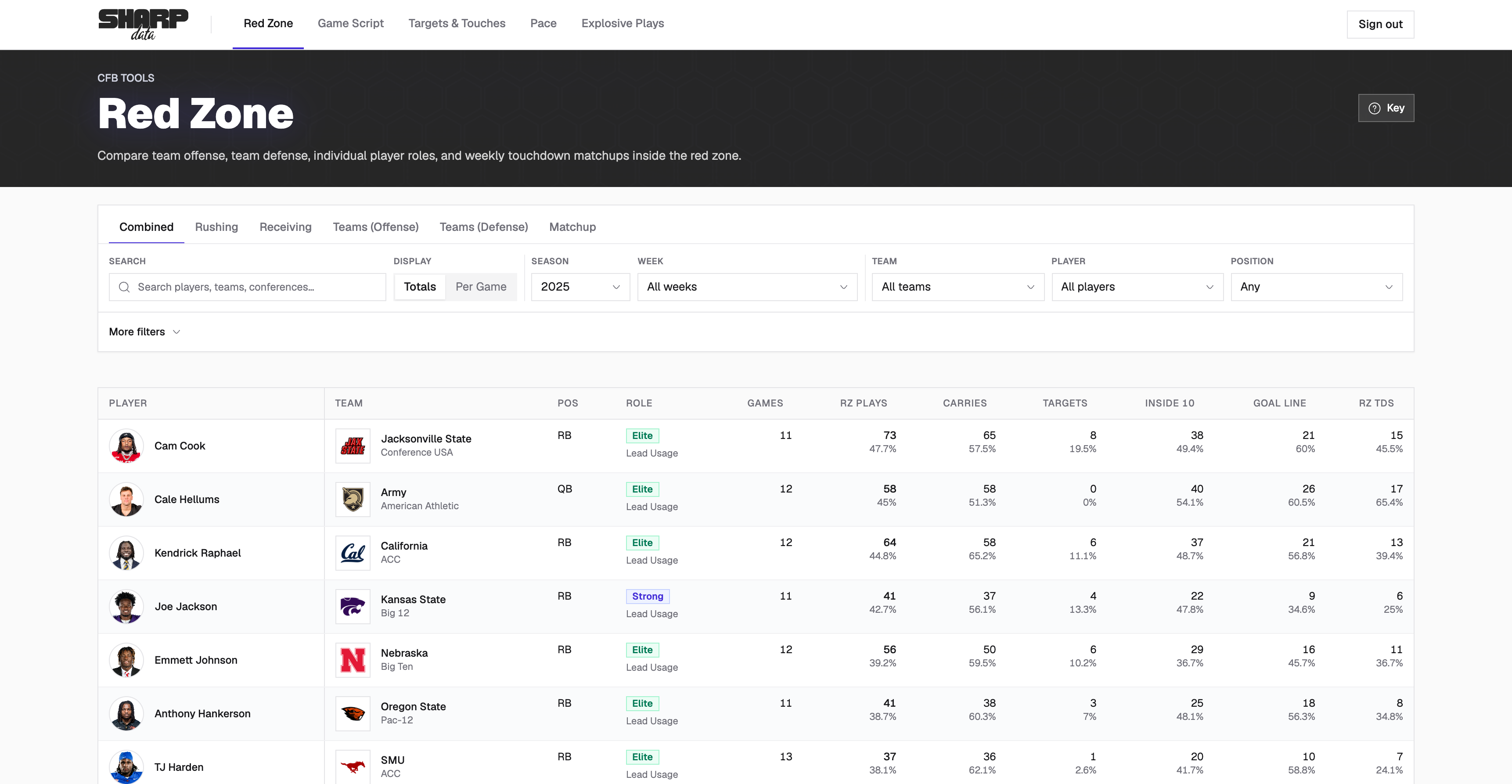Open the Red Zone nav tab
Viewport: 1512px width, 784px height.
tap(268, 23)
